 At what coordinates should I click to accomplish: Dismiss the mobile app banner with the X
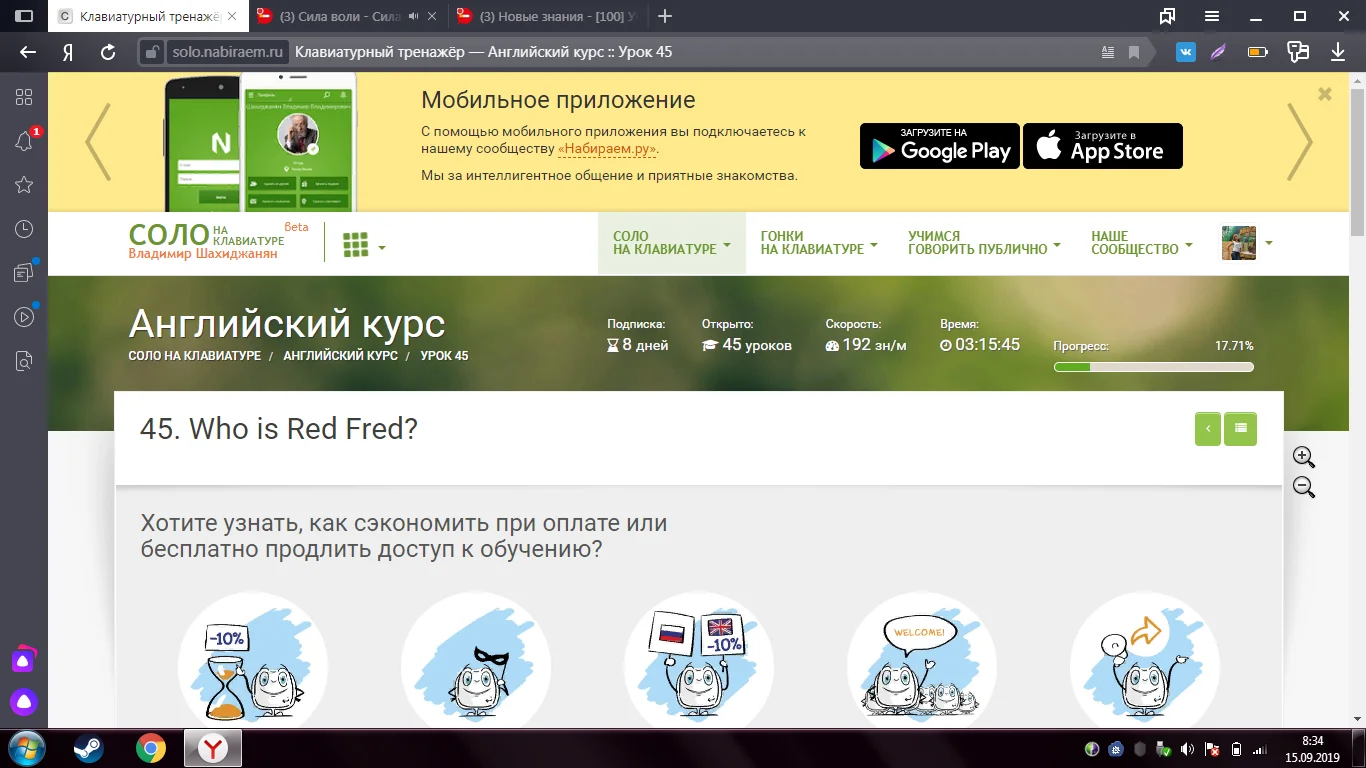[1324, 93]
